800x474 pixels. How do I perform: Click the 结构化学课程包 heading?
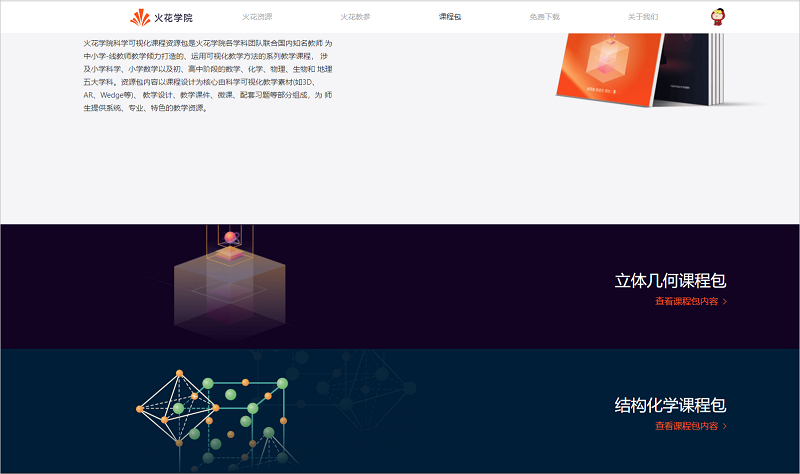point(670,406)
